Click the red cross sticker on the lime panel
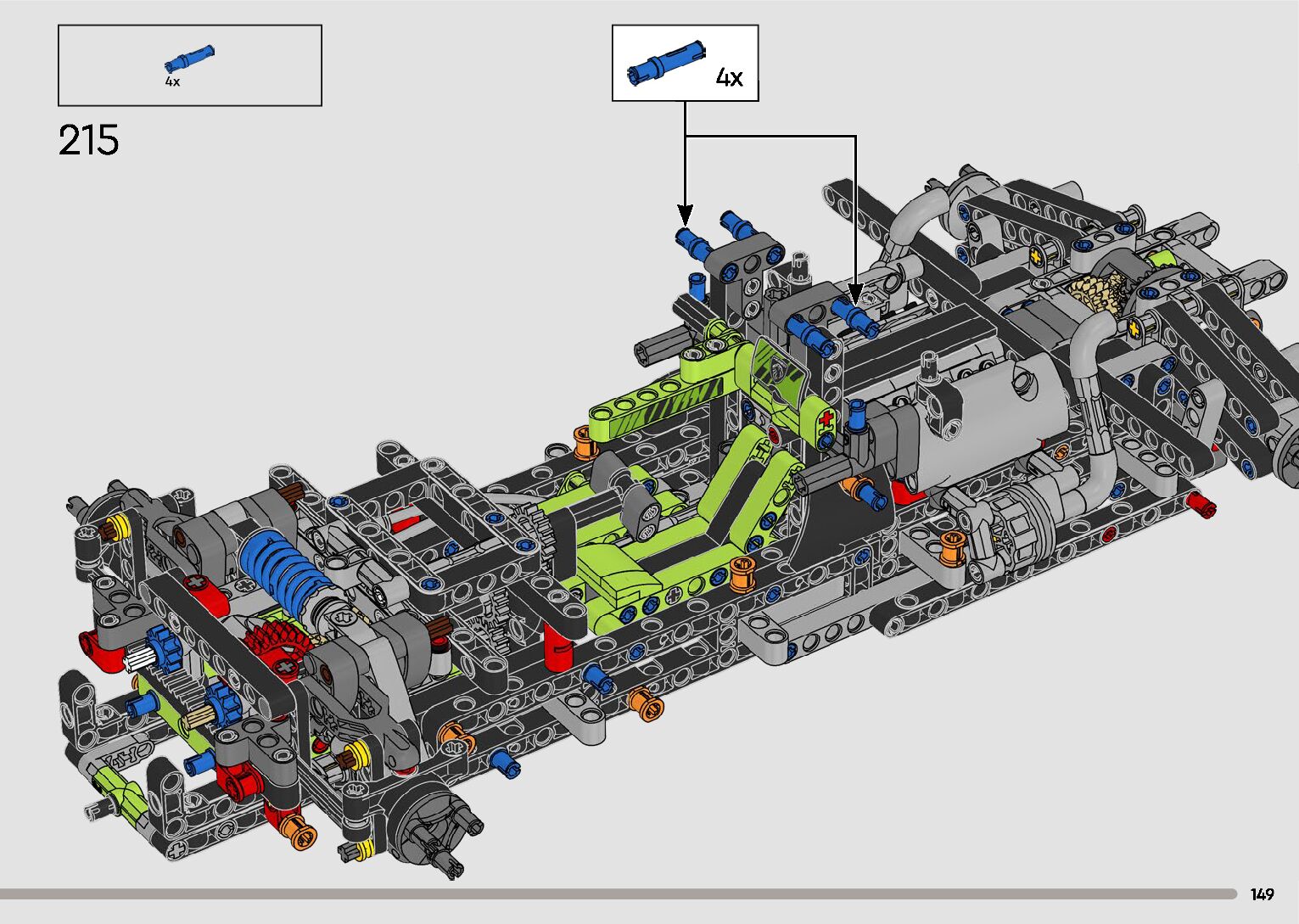The width and height of the screenshot is (1299, 924). (x=829, y=419)
